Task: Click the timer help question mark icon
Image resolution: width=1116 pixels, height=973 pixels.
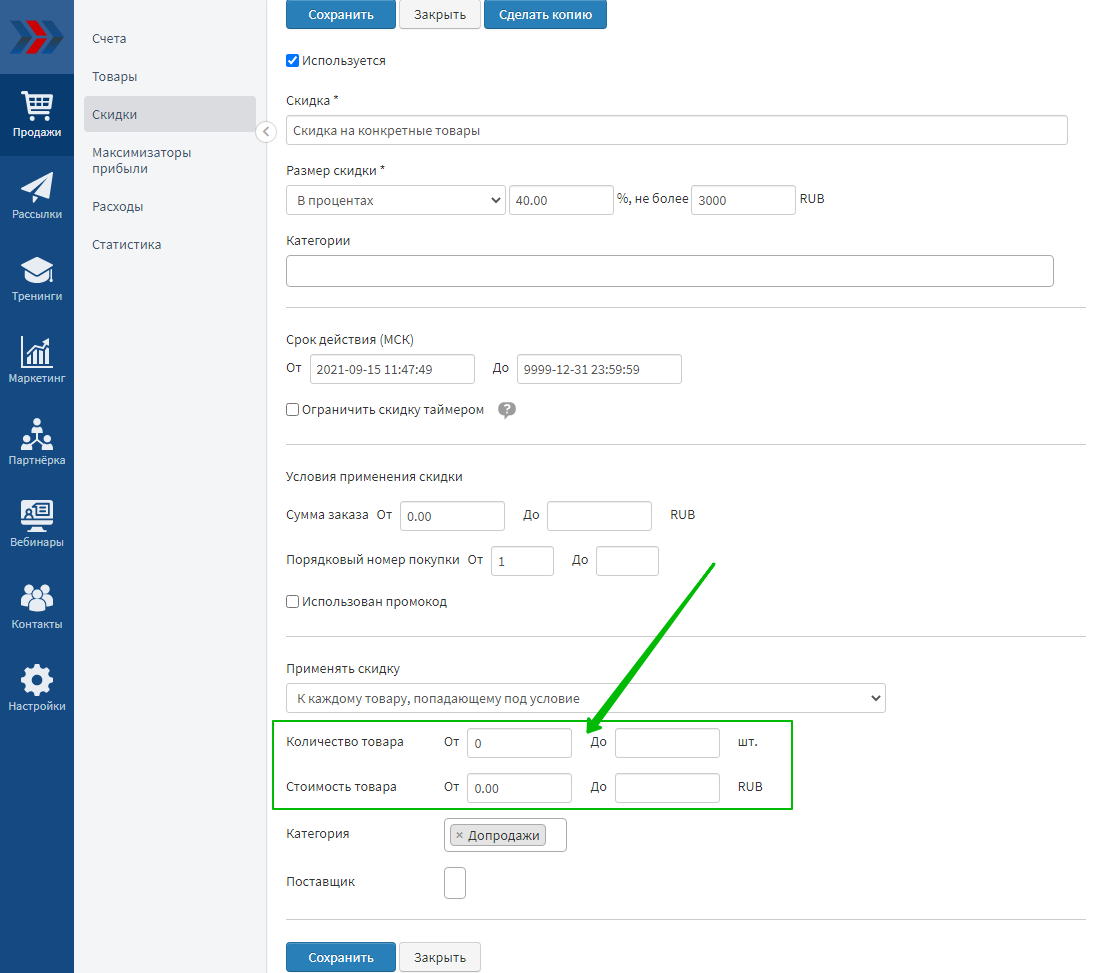Action: [x=507, y=410]
